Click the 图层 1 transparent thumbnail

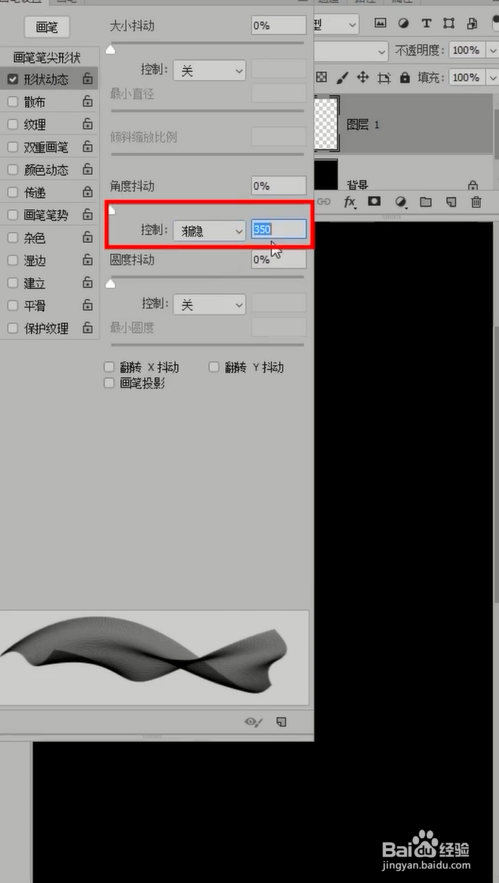[326, 124]
